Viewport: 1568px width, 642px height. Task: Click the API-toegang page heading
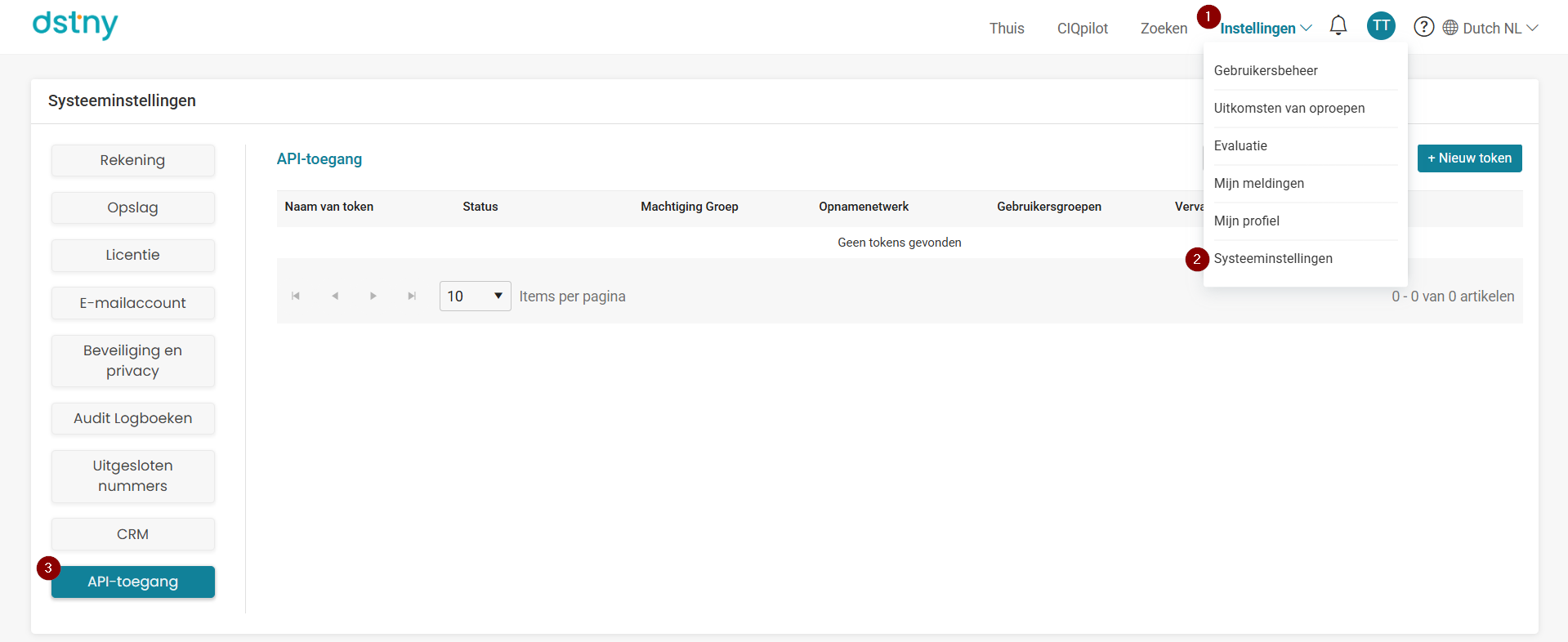click(319, 159)
